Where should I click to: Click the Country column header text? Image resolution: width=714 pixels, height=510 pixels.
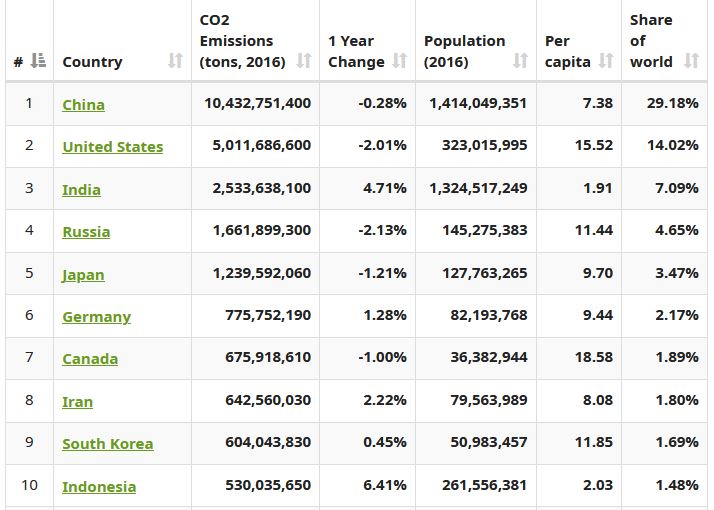(x=92, y=61)
